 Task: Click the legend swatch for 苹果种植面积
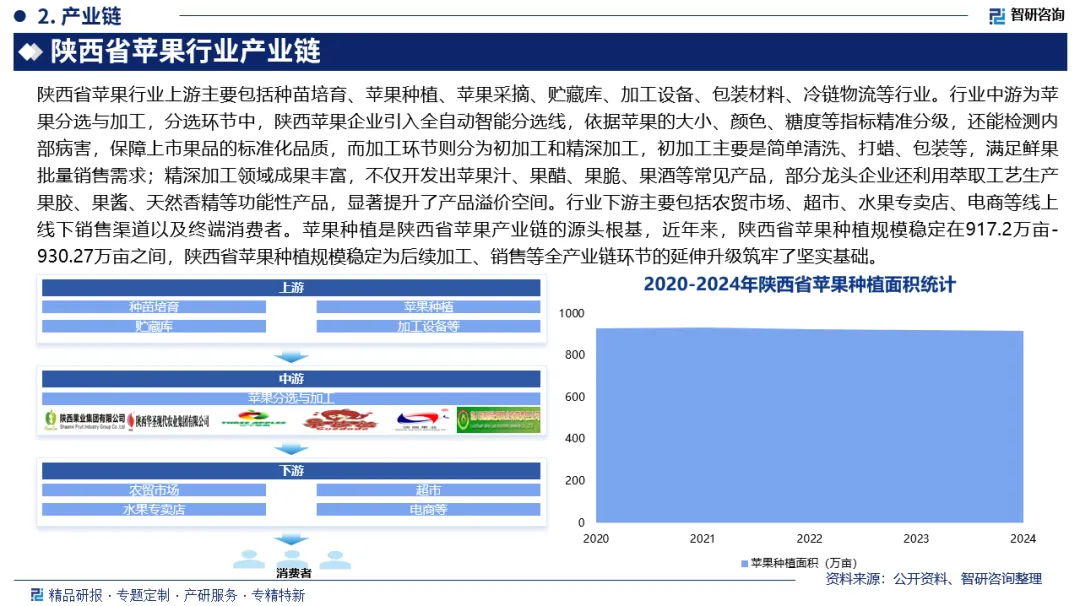(745, 563)
